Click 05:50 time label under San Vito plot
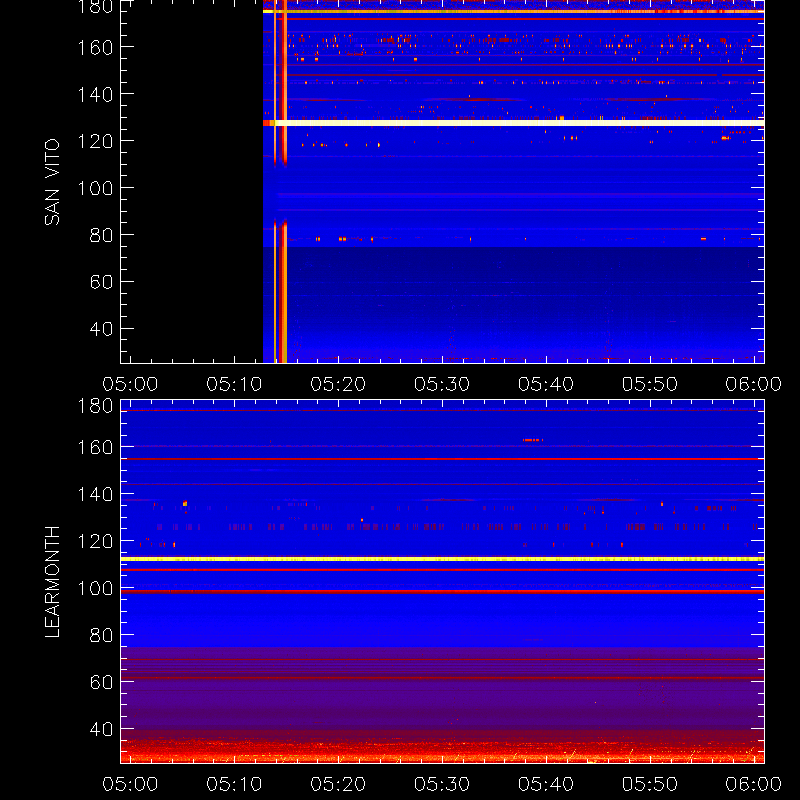 [650, 384]
